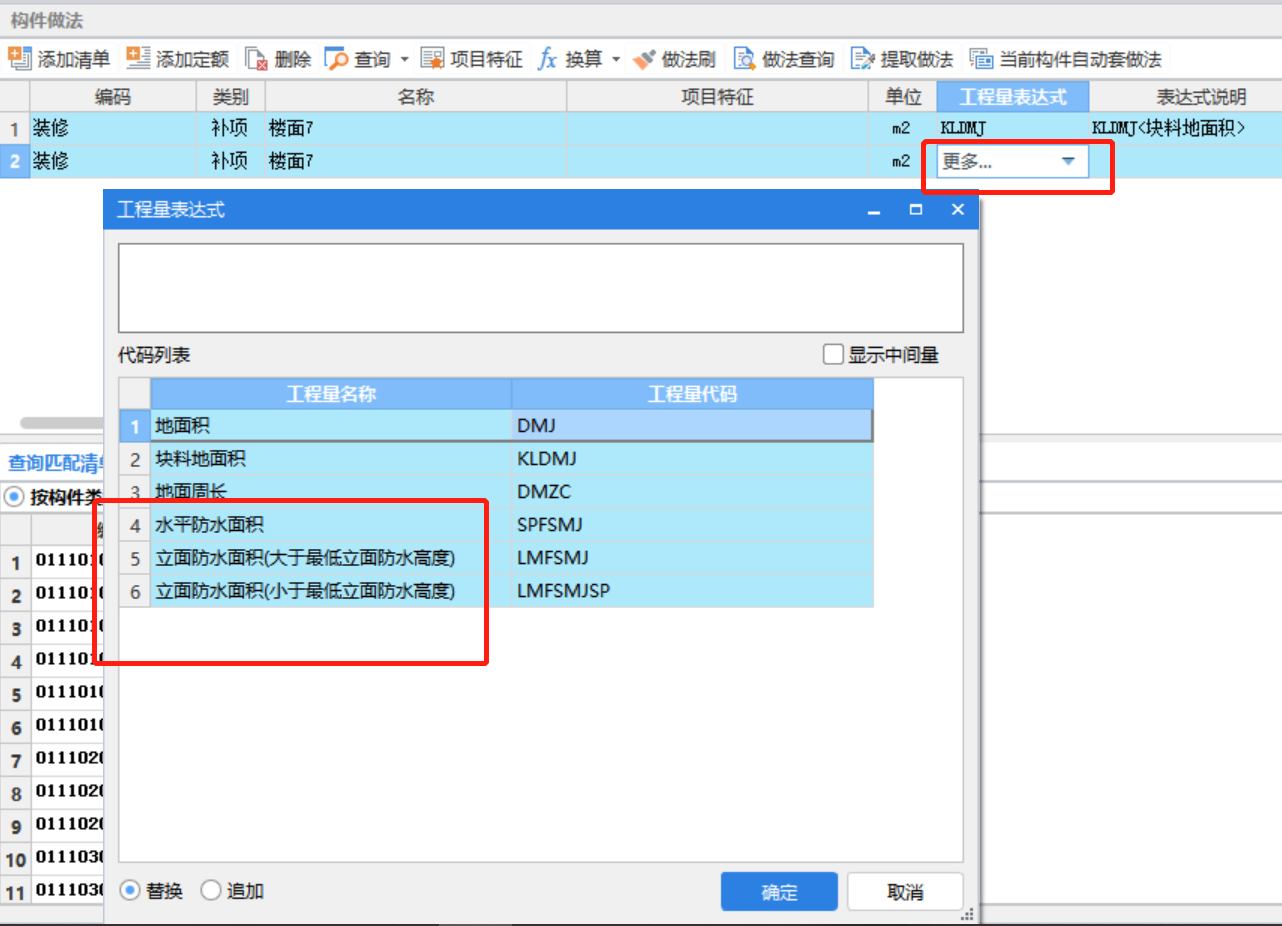1282x926 pixels.
Task: Click the 工程量名称 column header
Action: point(331,394)
